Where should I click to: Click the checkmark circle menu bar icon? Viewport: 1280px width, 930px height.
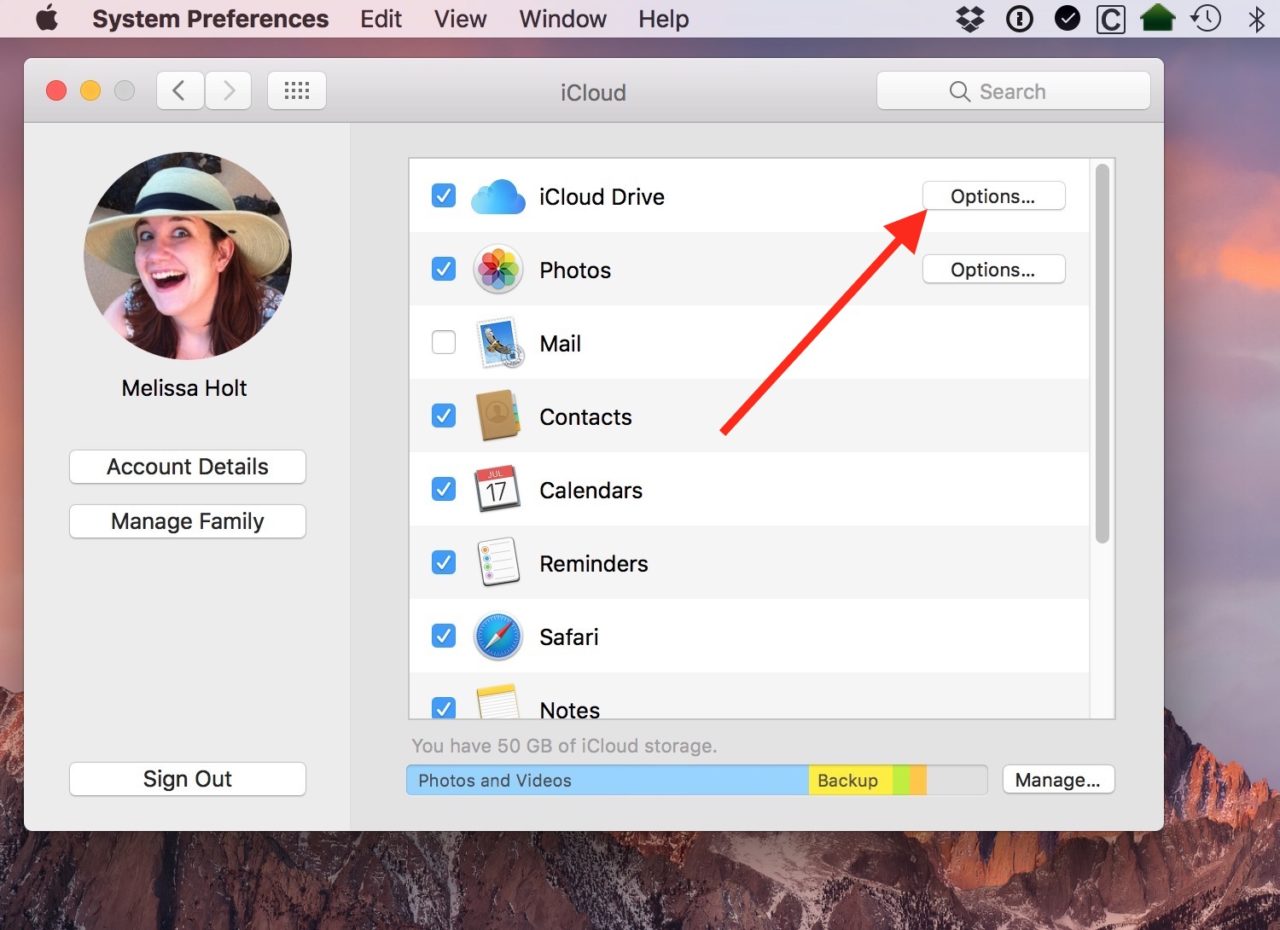1067,18
